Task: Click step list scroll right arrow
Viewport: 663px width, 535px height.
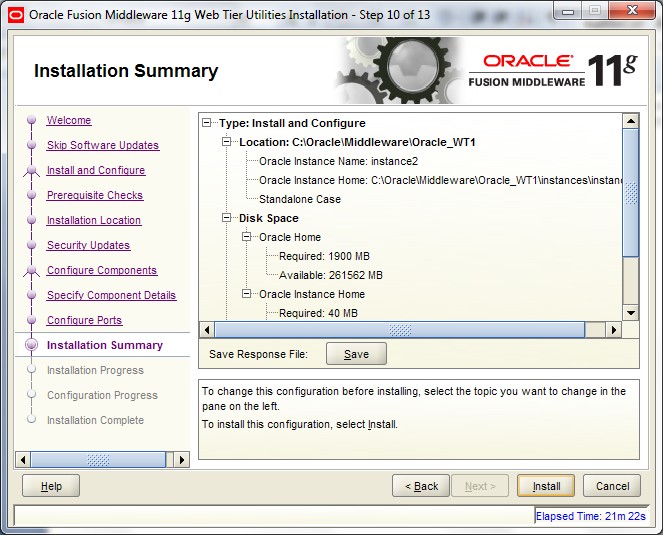Action: click(x=182, y=460)
